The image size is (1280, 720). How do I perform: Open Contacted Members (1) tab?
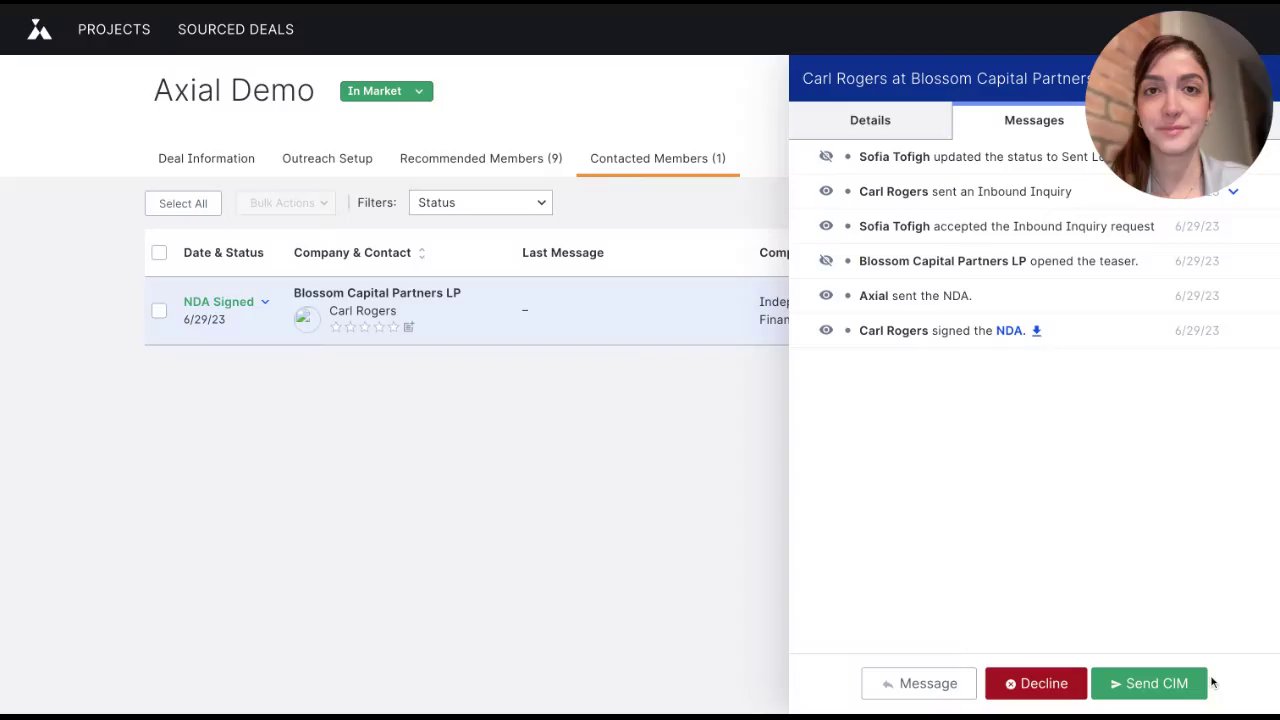tap(658, 158)
